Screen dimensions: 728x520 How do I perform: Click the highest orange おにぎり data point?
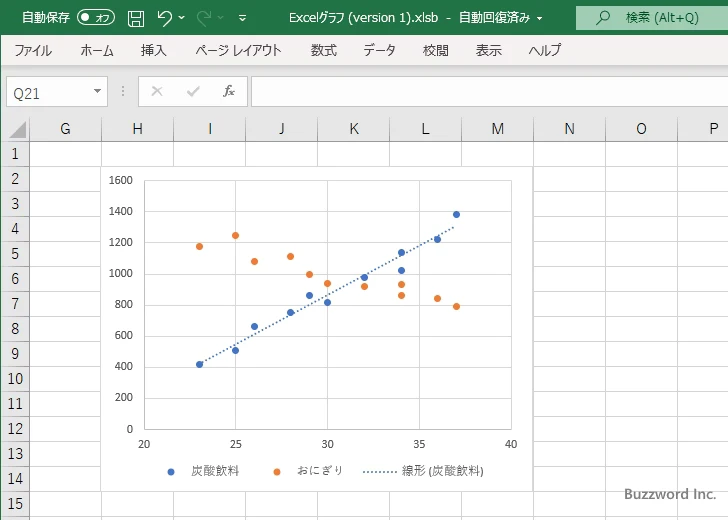pyautogui.click(x=235, y=235)
